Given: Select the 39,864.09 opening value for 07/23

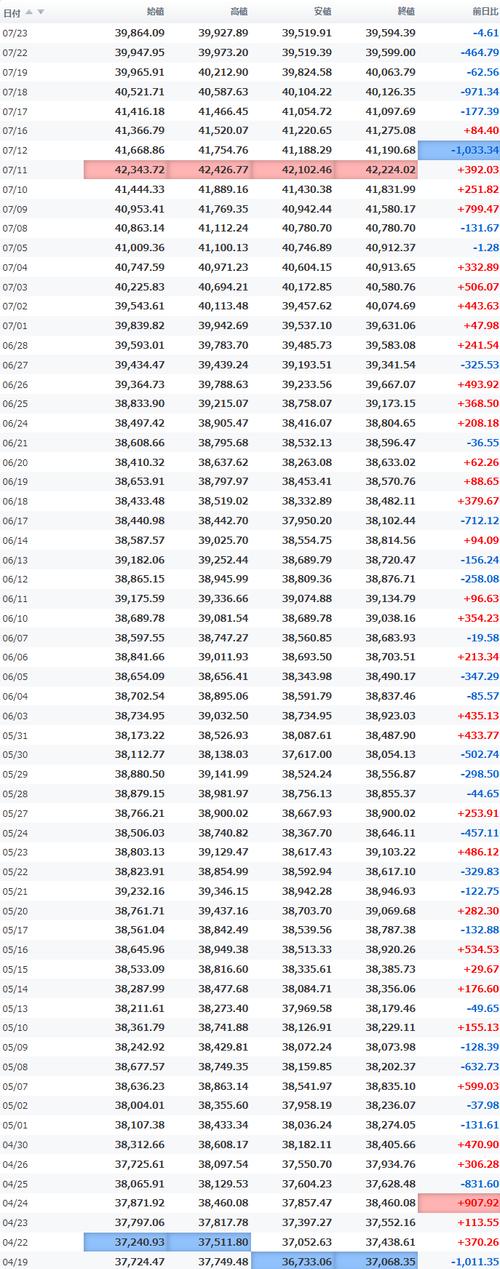Looking at the screenshot, I should pyautogui.click(x=140, y=33).
